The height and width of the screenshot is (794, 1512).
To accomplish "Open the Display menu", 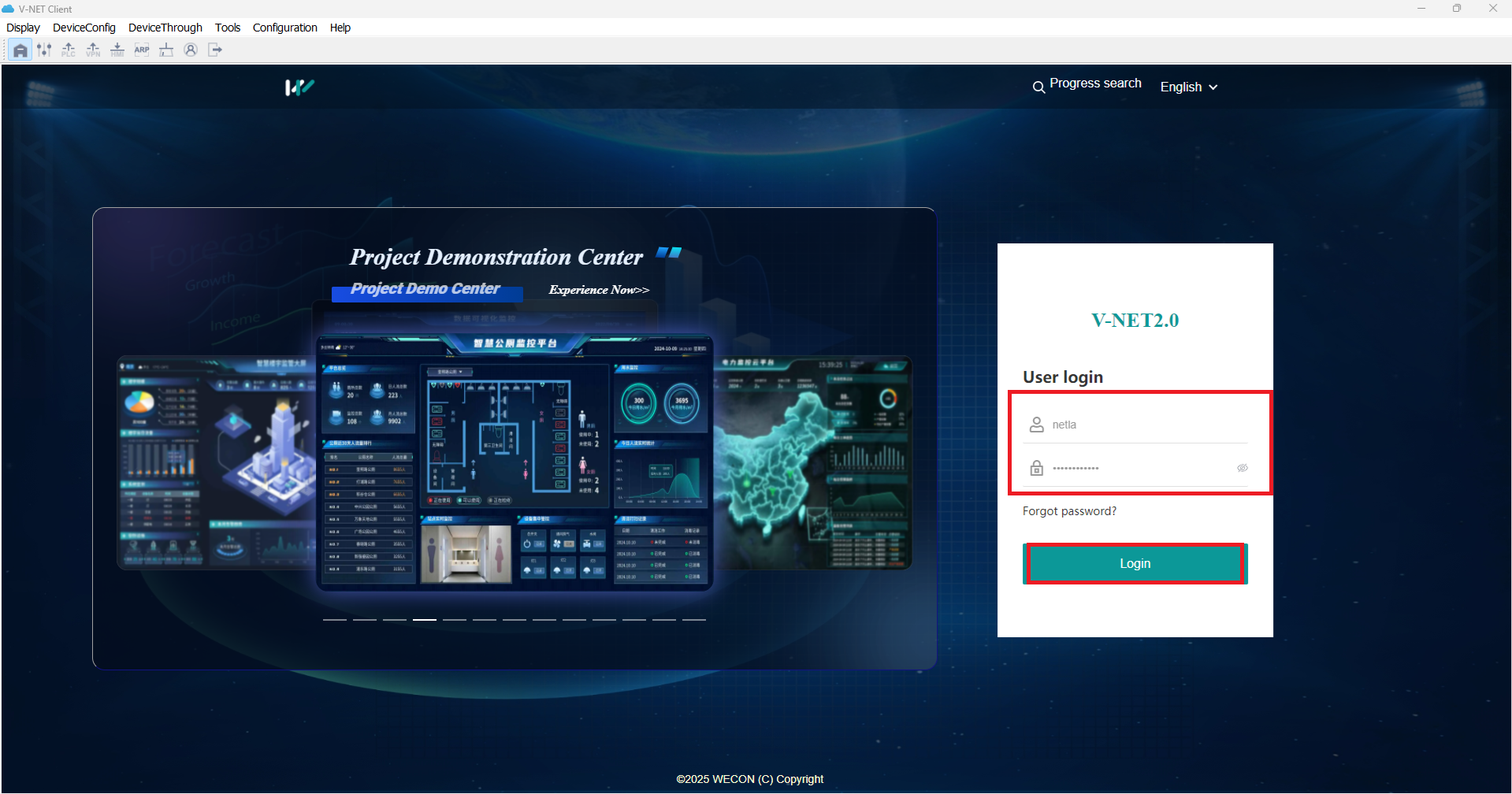I will coord(22,27).
